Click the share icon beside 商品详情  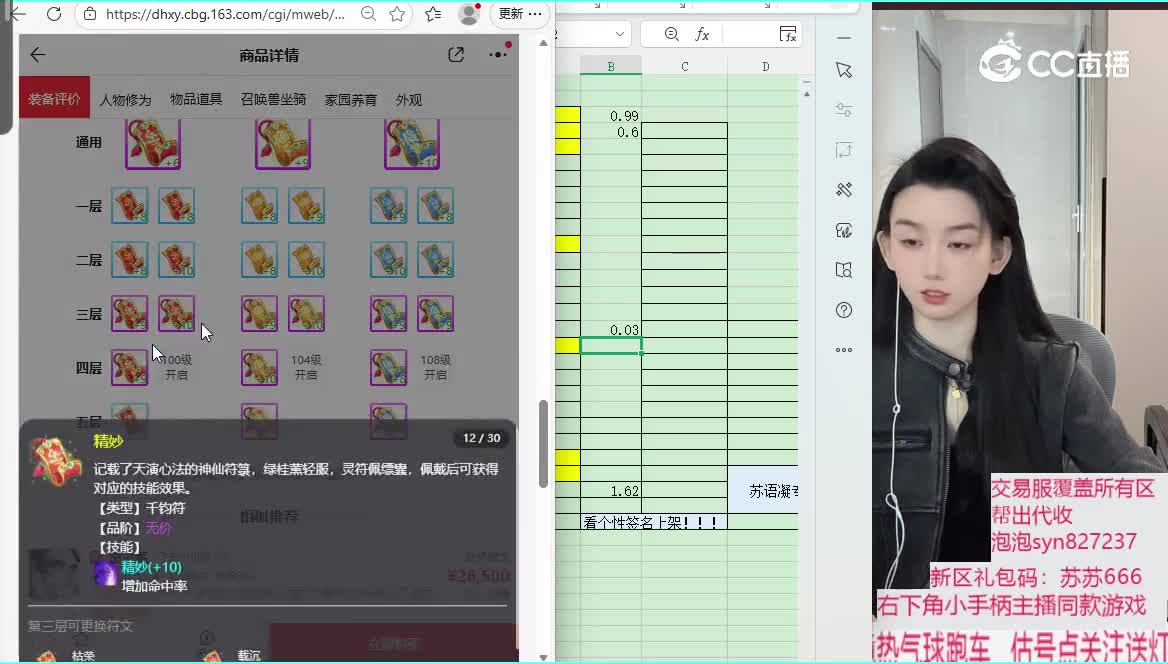456,55
